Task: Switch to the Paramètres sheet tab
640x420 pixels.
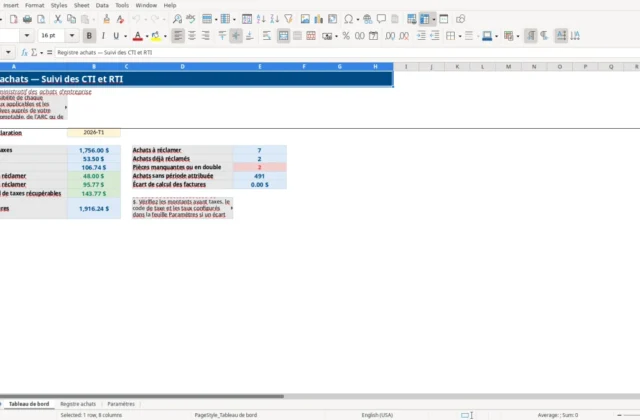Action: tap(121, 404)
